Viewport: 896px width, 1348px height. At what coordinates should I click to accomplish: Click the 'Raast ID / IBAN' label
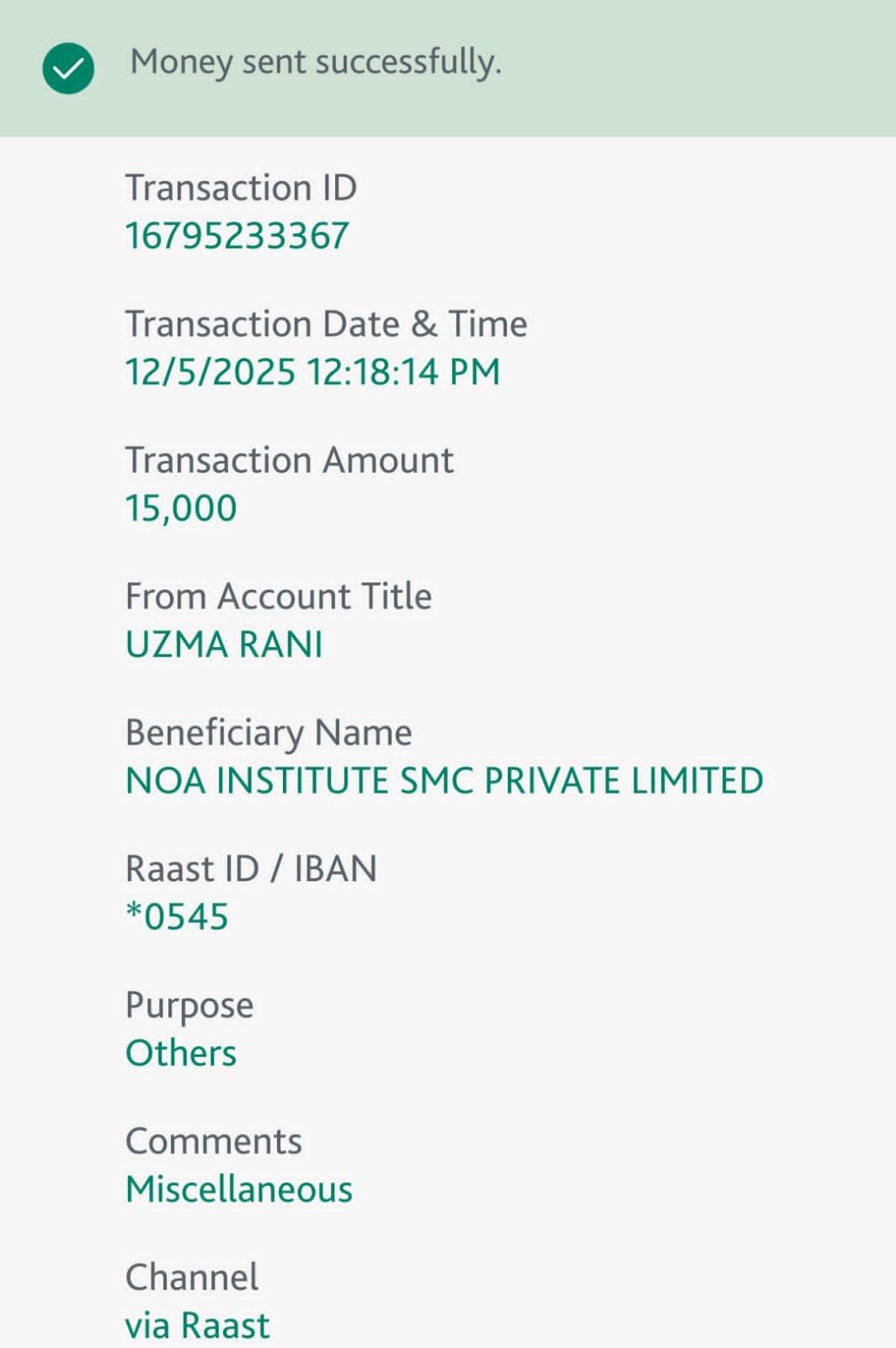(251, 869)
